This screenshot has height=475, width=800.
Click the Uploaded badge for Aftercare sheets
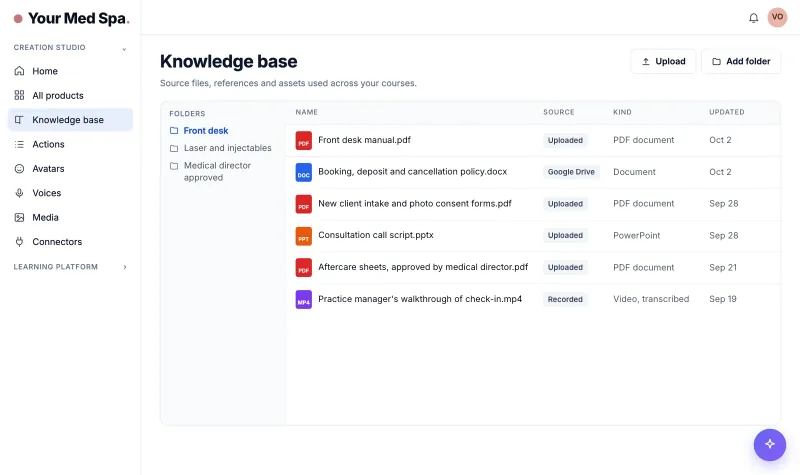point(565,267)
